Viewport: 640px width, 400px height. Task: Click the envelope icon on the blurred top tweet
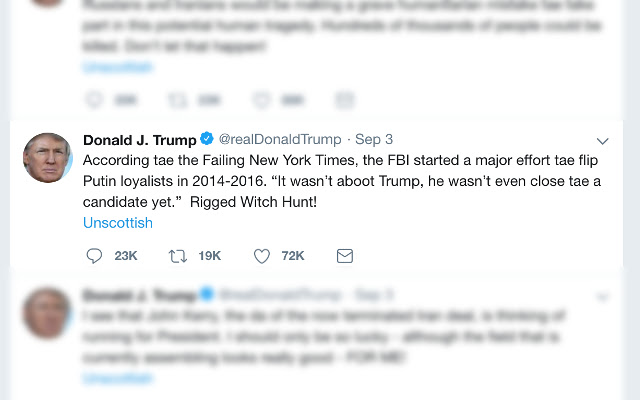tap(344, 100)
